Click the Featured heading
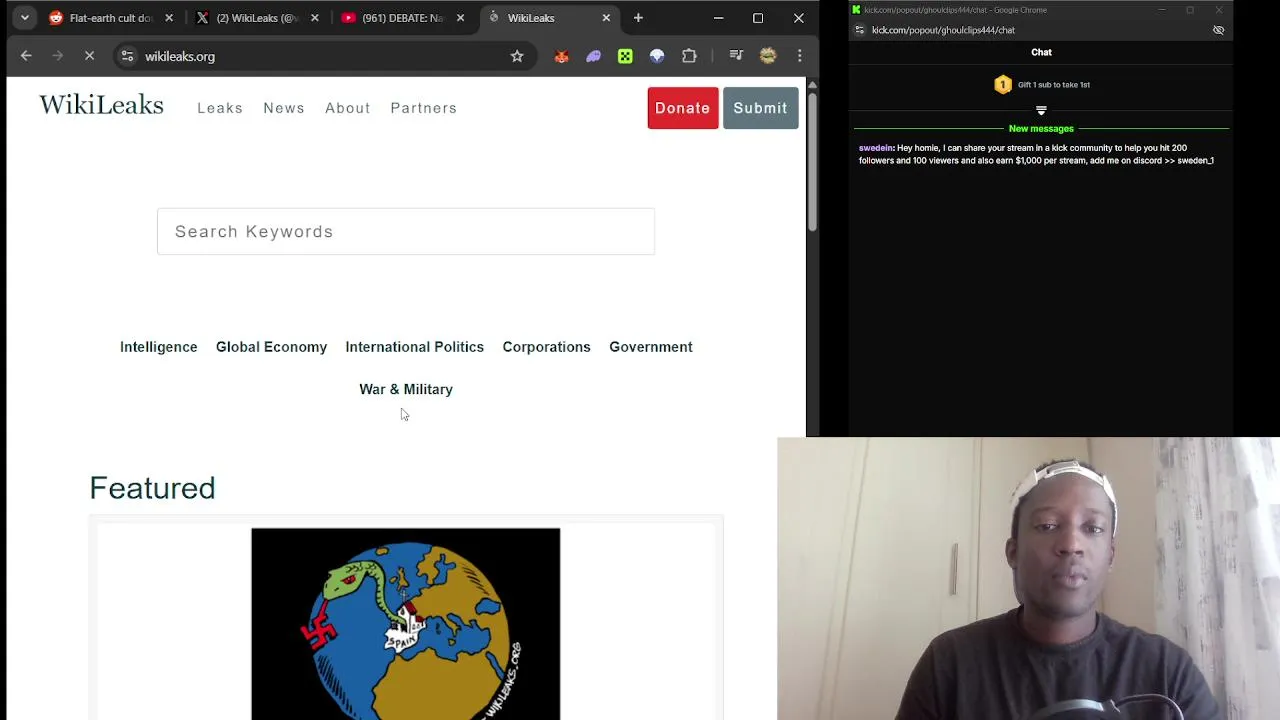The image size is (1280, 720). click(x=152, y=488)
